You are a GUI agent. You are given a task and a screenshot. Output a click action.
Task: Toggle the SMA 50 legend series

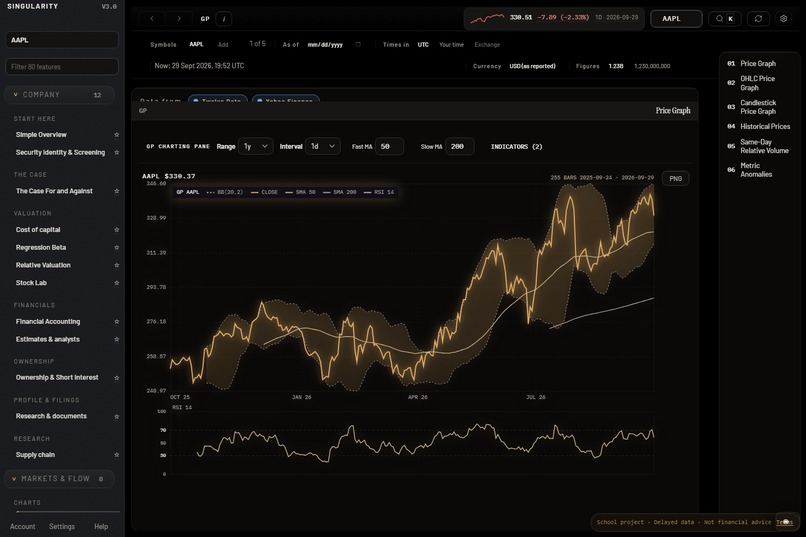point(301,192)
